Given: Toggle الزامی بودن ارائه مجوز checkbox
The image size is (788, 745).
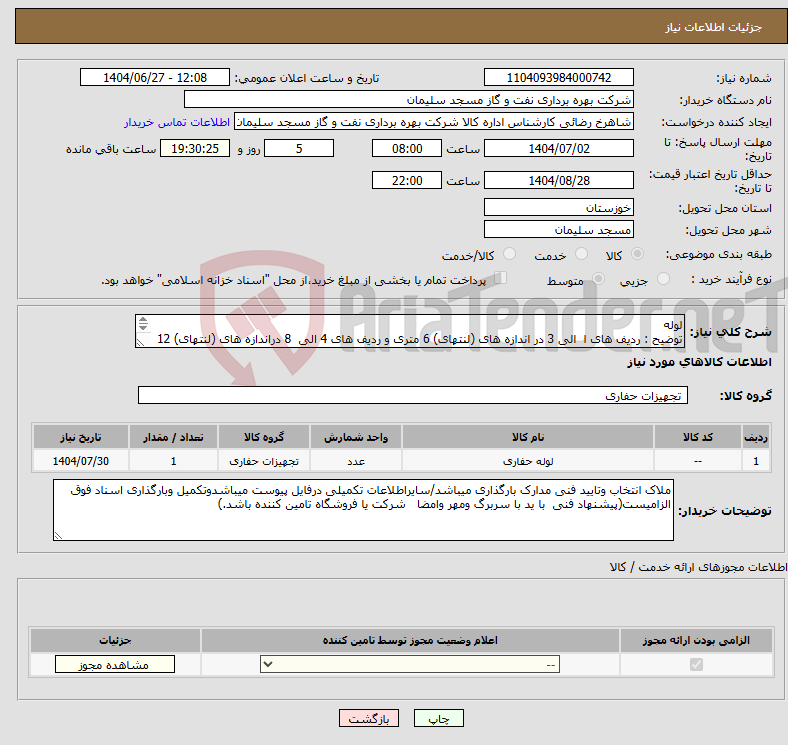Looking at the screenshot, I should coord(696,664).
